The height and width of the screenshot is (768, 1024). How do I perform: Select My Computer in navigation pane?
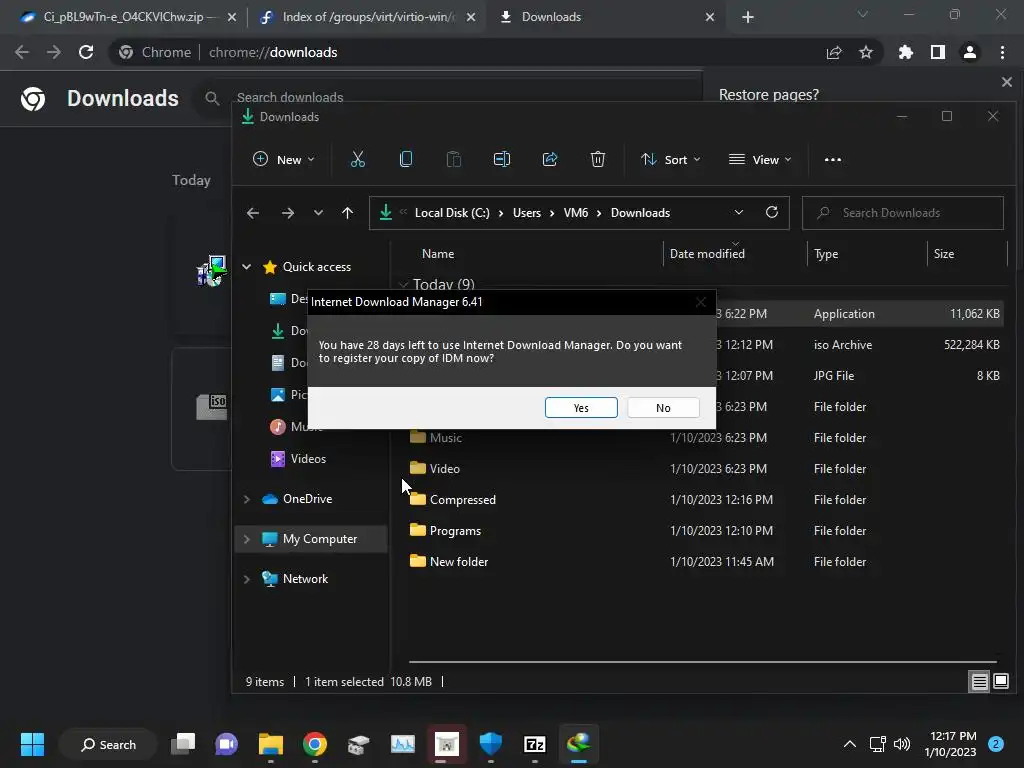[319, 539]
